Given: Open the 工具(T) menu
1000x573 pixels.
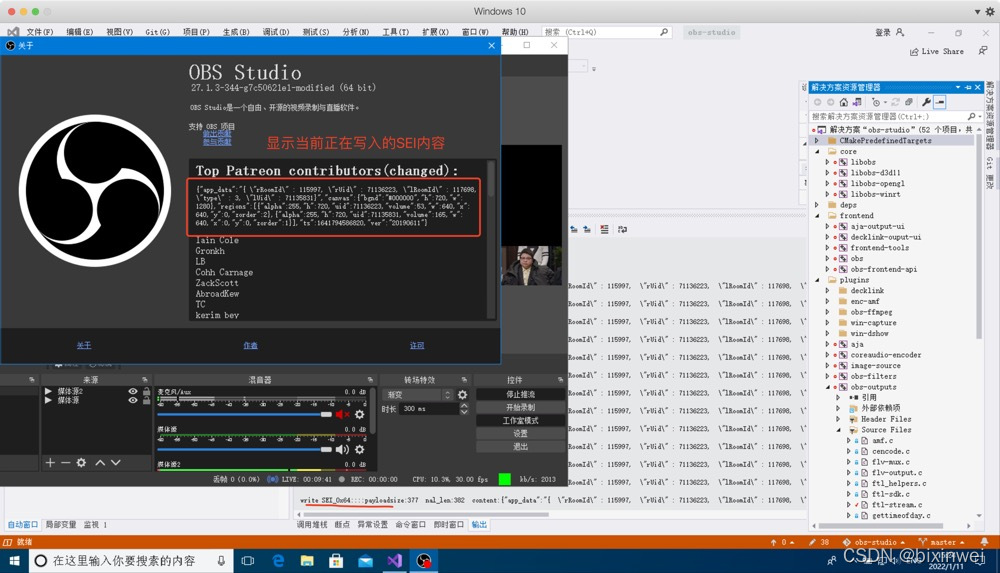Looking at the screenshot, I should pos(395,32).
